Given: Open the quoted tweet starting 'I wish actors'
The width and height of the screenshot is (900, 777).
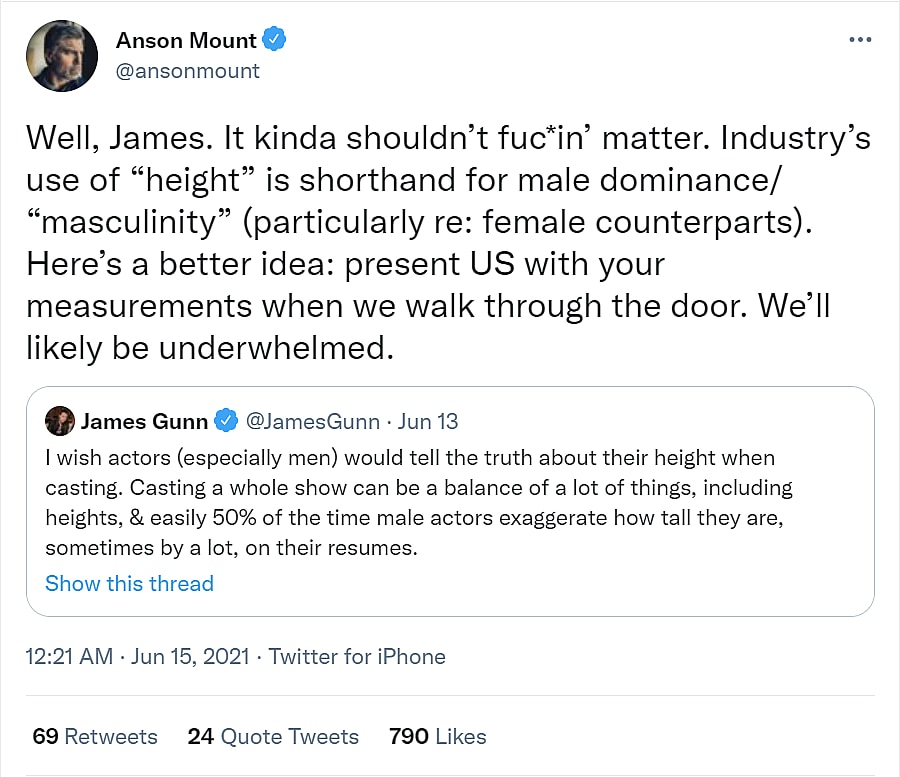Looking at the screenshot, I should pos(410,503).
